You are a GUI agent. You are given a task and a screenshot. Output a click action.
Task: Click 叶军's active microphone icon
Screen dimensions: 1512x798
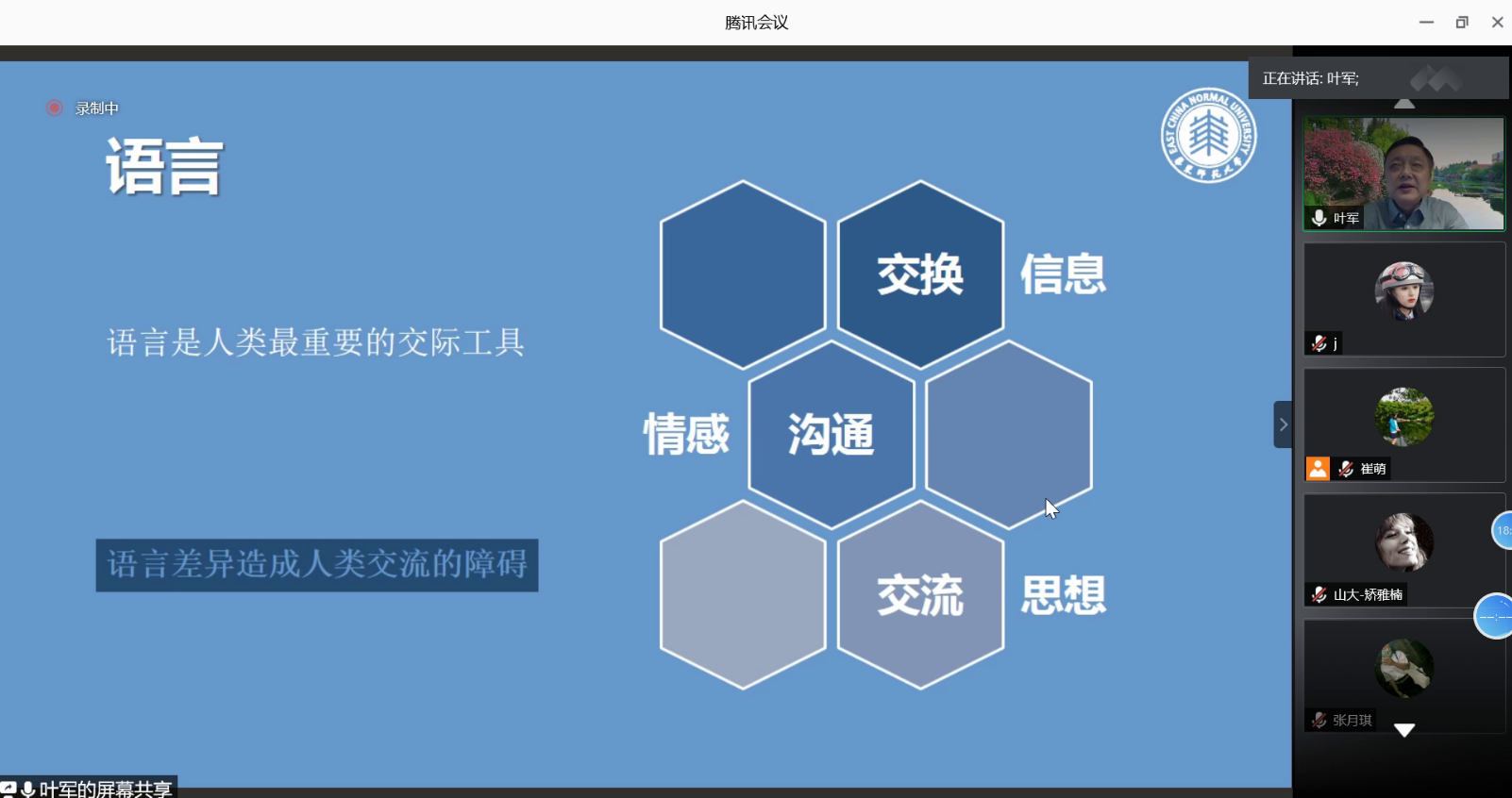point(1319,218)
